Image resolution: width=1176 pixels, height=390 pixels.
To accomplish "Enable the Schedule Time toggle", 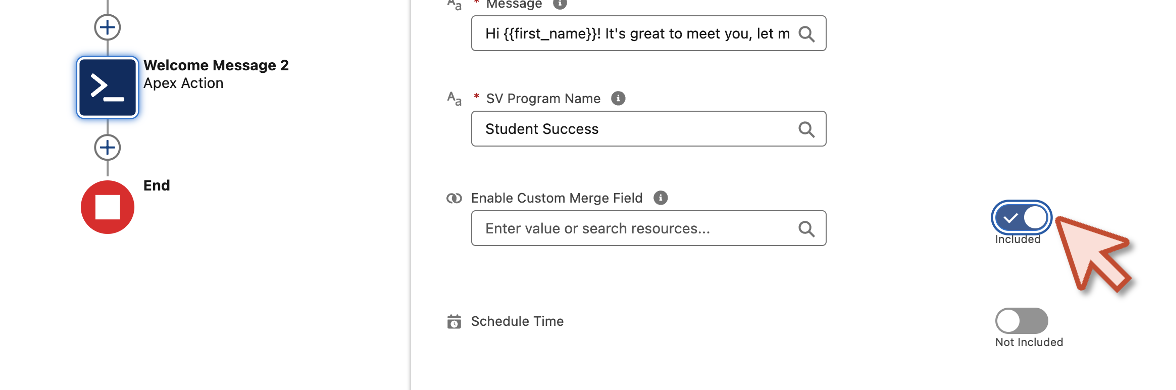I will (1022, 321).
